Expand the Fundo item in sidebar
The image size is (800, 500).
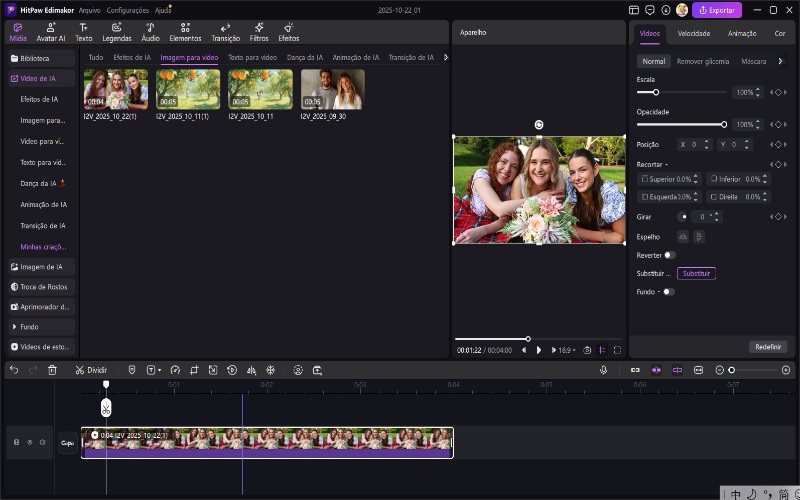tap(30, 327)
